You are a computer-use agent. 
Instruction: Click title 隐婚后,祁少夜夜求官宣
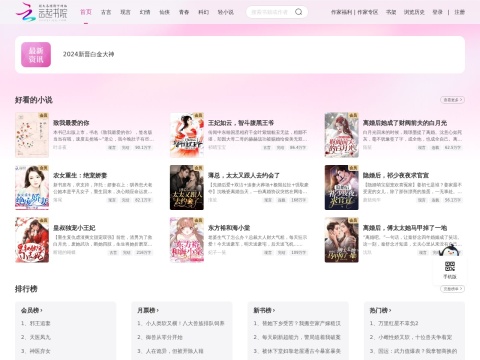(x=396, y=175)
